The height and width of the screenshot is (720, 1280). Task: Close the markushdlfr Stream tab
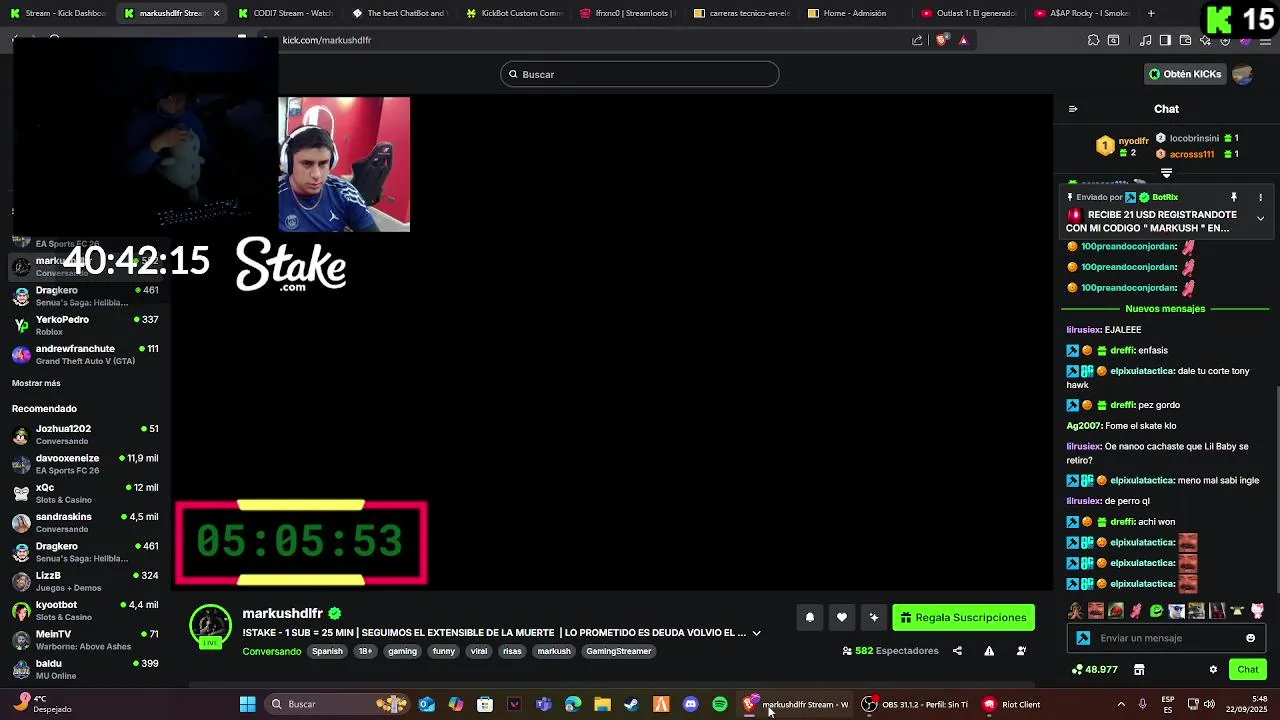pos(216,13)
